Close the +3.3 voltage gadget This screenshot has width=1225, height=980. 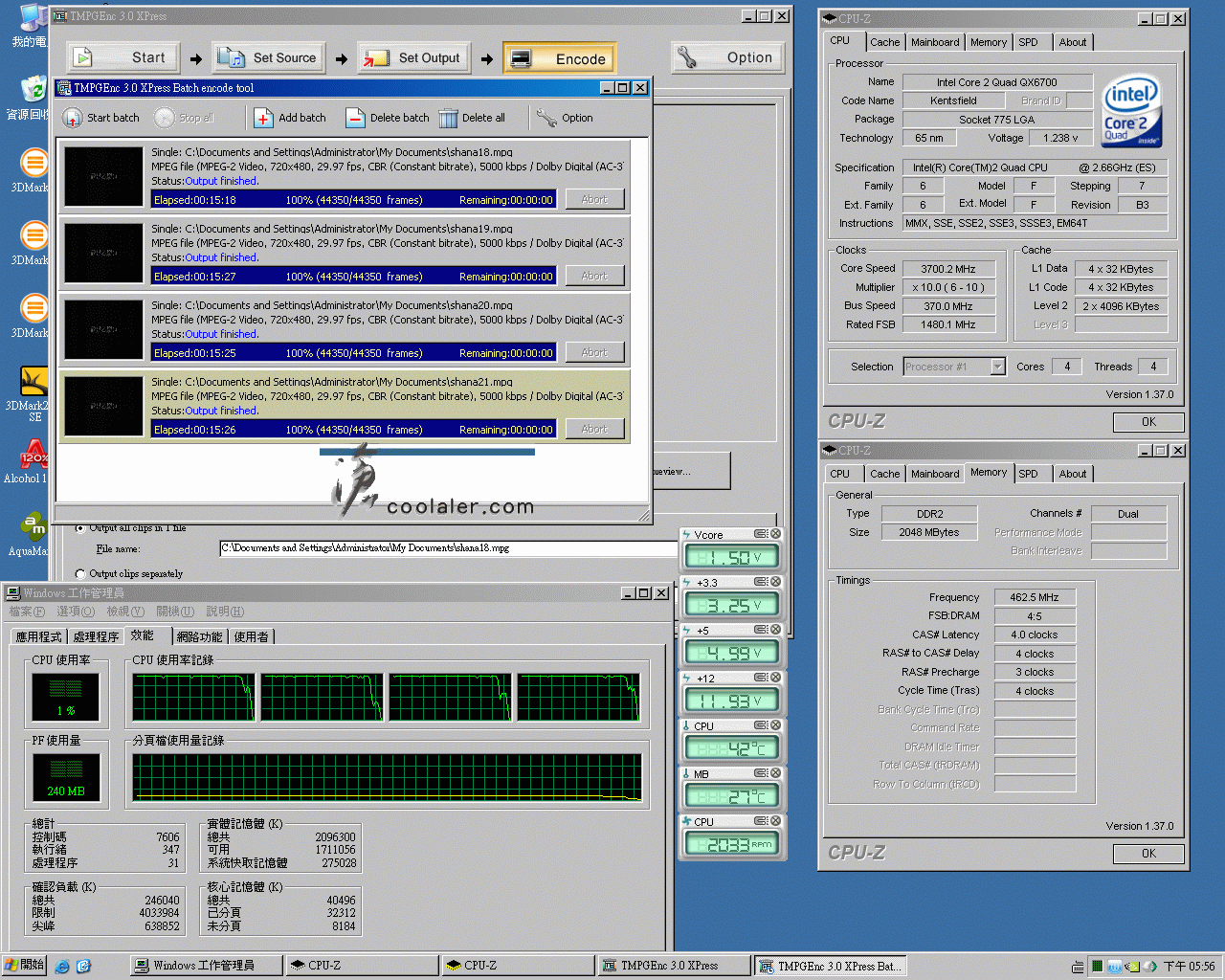tap(776, 582)
